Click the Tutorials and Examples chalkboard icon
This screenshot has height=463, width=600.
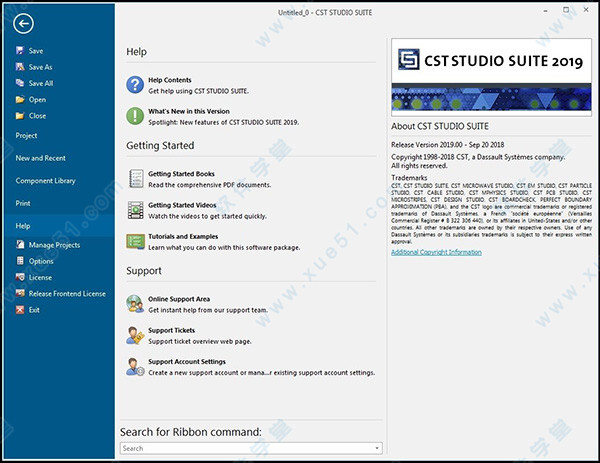tap(135, 241)
